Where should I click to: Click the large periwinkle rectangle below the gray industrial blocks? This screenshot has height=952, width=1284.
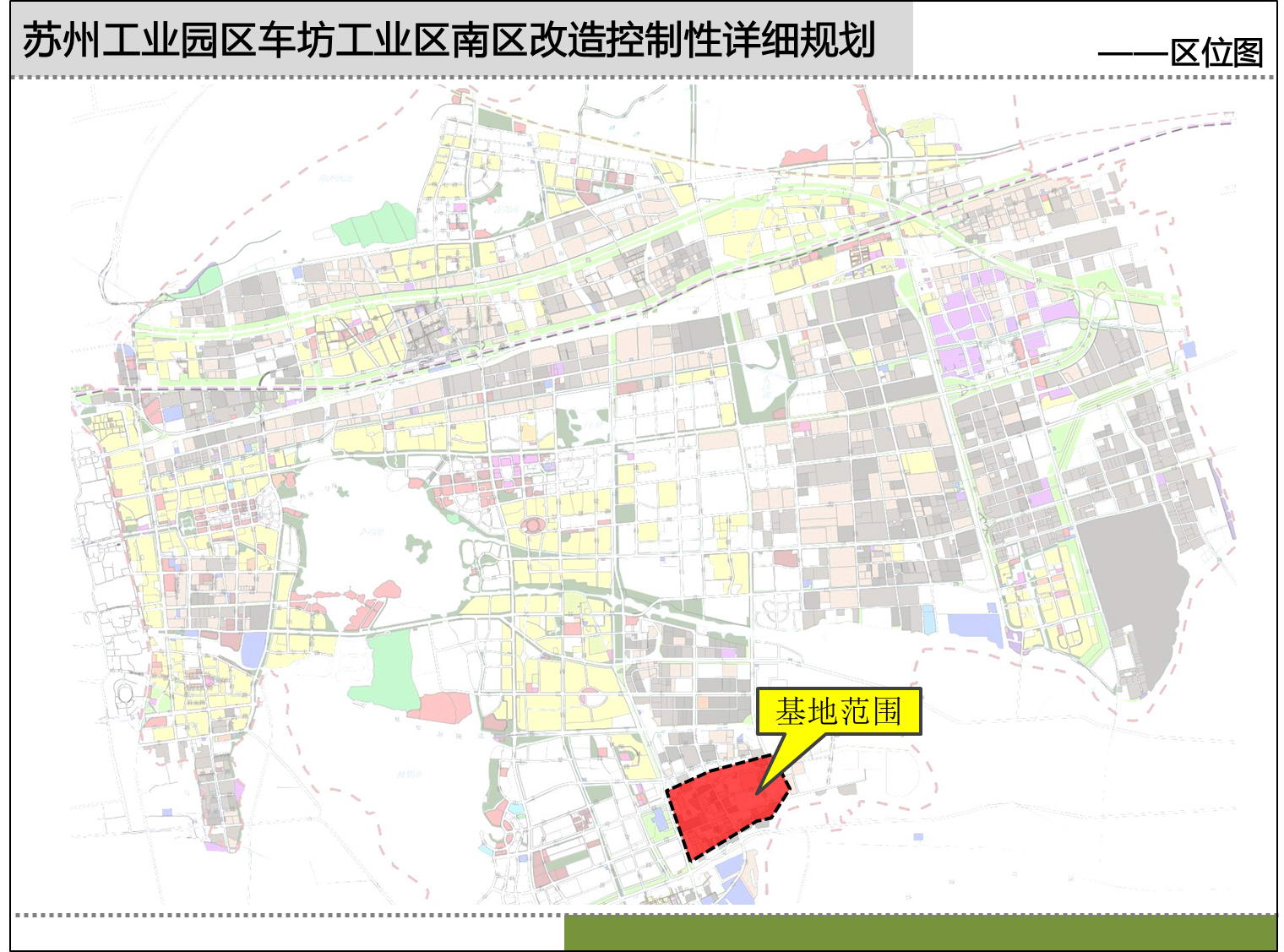click(x=975, y=627)
